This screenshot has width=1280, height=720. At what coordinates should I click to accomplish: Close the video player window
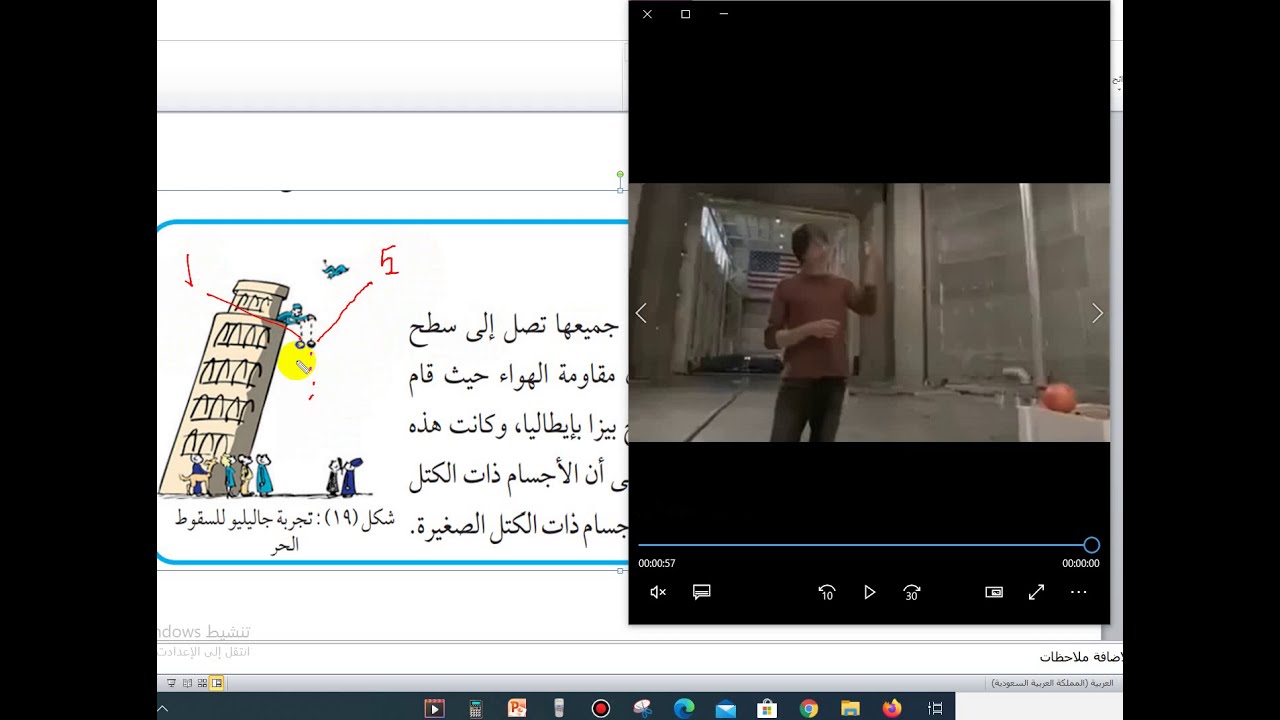point(647,14)
